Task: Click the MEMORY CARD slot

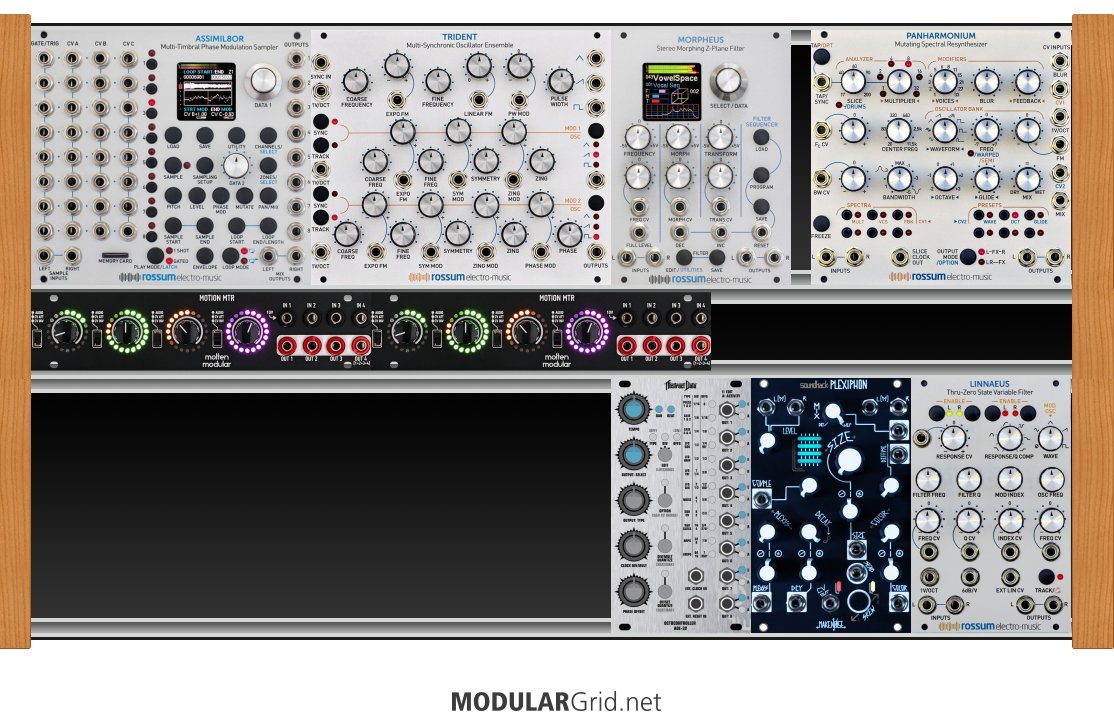Action: [x=115, y=254]
